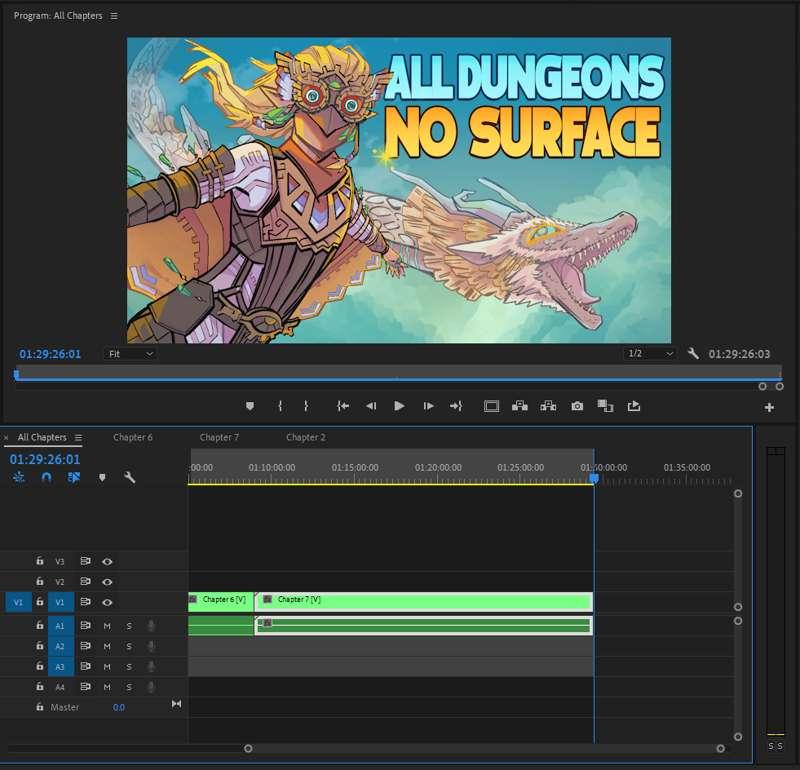Toggle lock on track V3
The width and height of the screenshot is (800, 770).
[40, 561]
